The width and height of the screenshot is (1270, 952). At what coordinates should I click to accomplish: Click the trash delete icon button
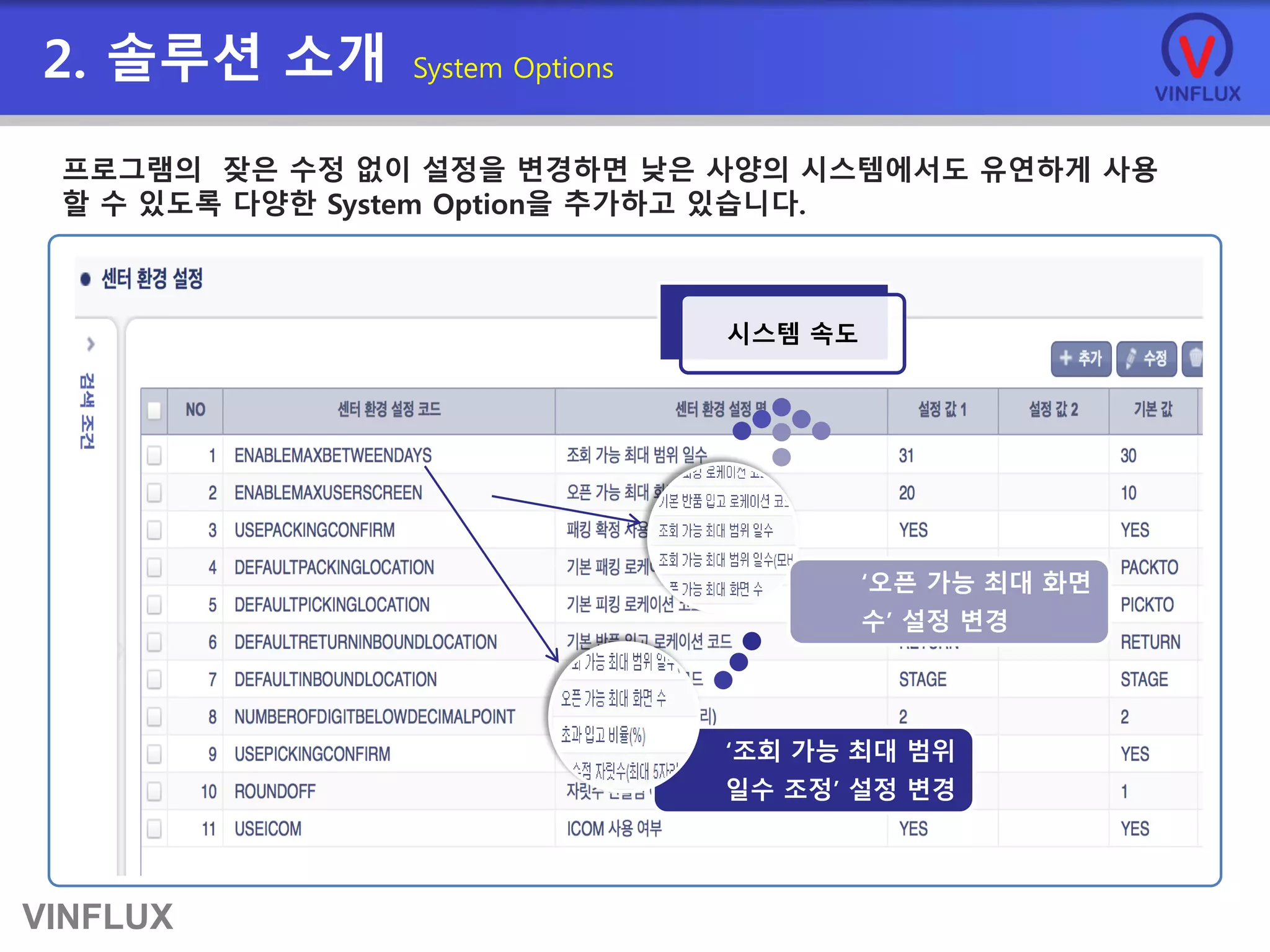(1193, 358)
